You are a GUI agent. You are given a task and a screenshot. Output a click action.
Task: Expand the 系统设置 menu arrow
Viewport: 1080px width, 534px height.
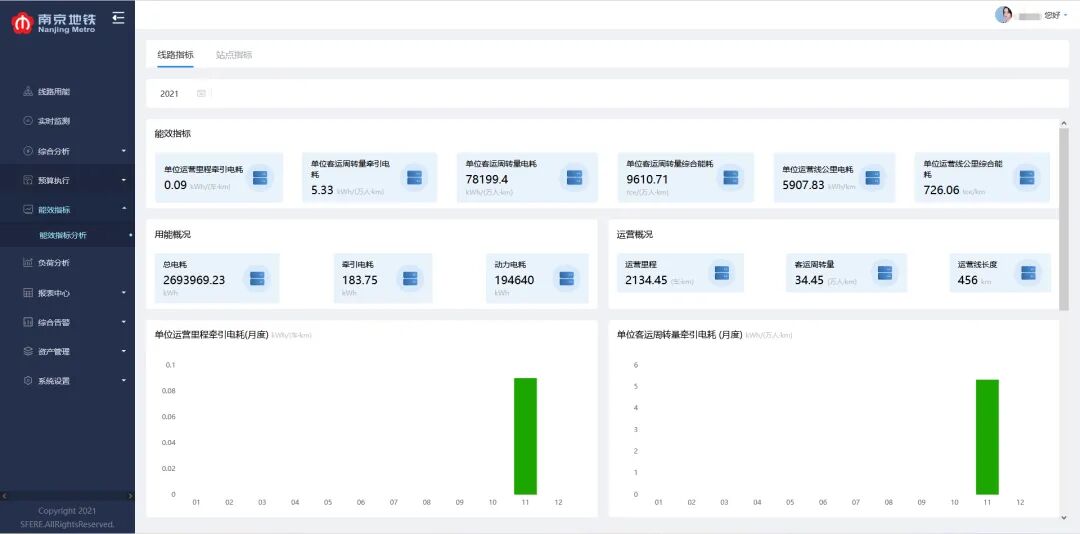124,380
